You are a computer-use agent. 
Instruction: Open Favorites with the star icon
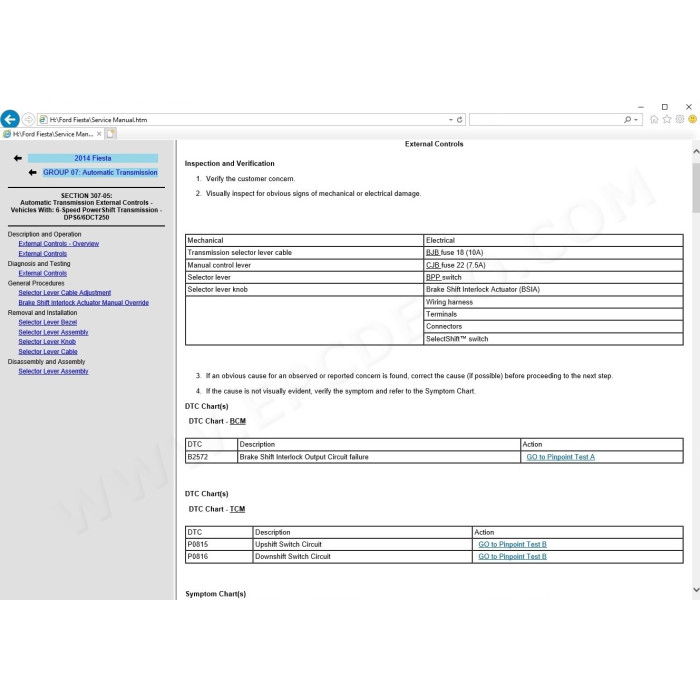[x=667, y=119]
